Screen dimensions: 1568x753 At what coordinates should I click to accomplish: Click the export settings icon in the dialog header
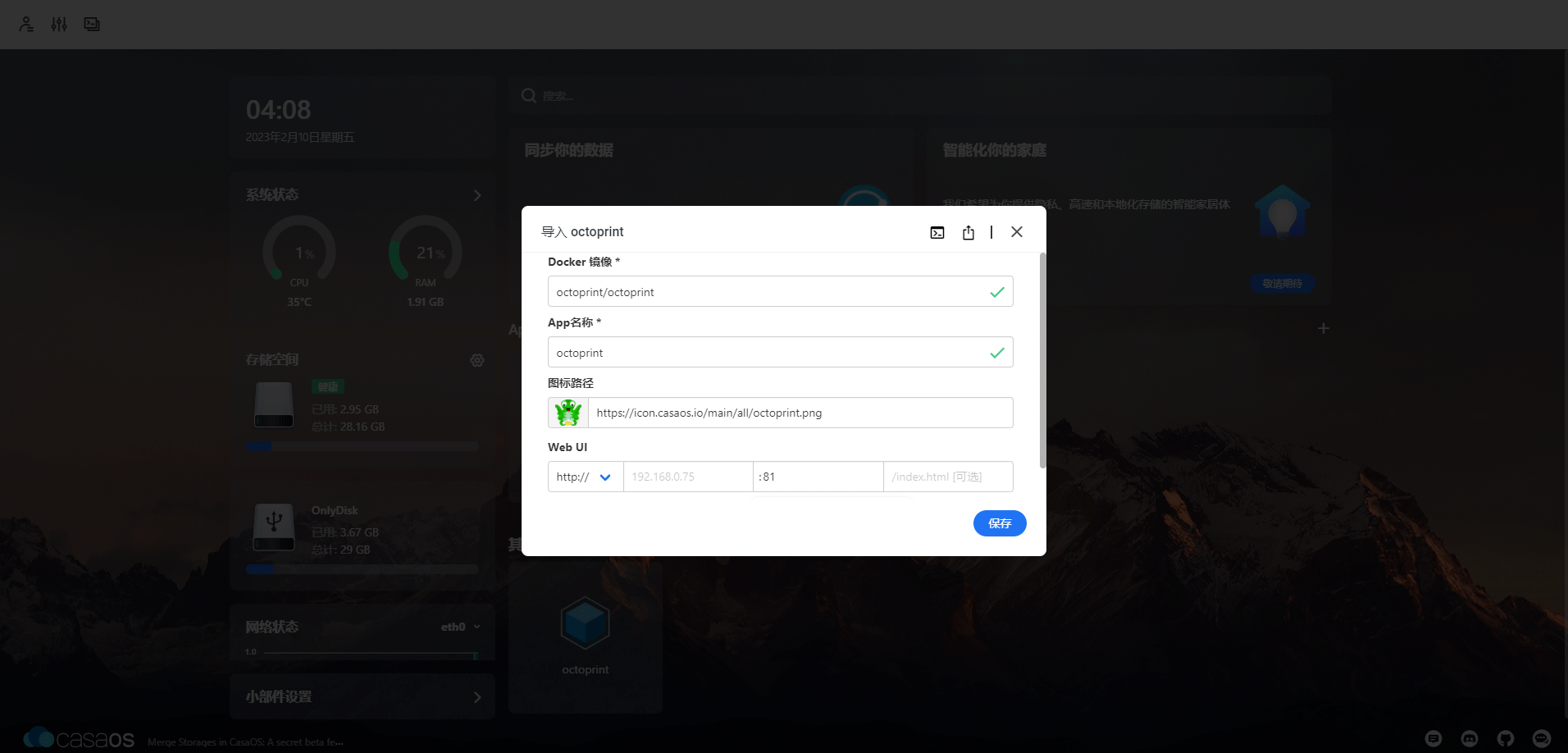(969, 232)
